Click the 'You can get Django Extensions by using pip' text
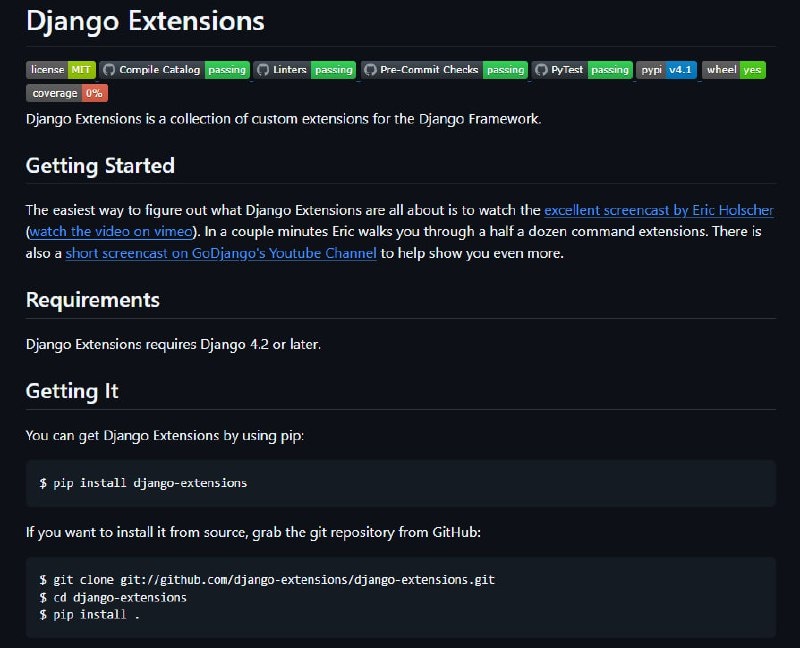This screenshot has height=648, width=800. pyautogui.click(x=165, y=436)
